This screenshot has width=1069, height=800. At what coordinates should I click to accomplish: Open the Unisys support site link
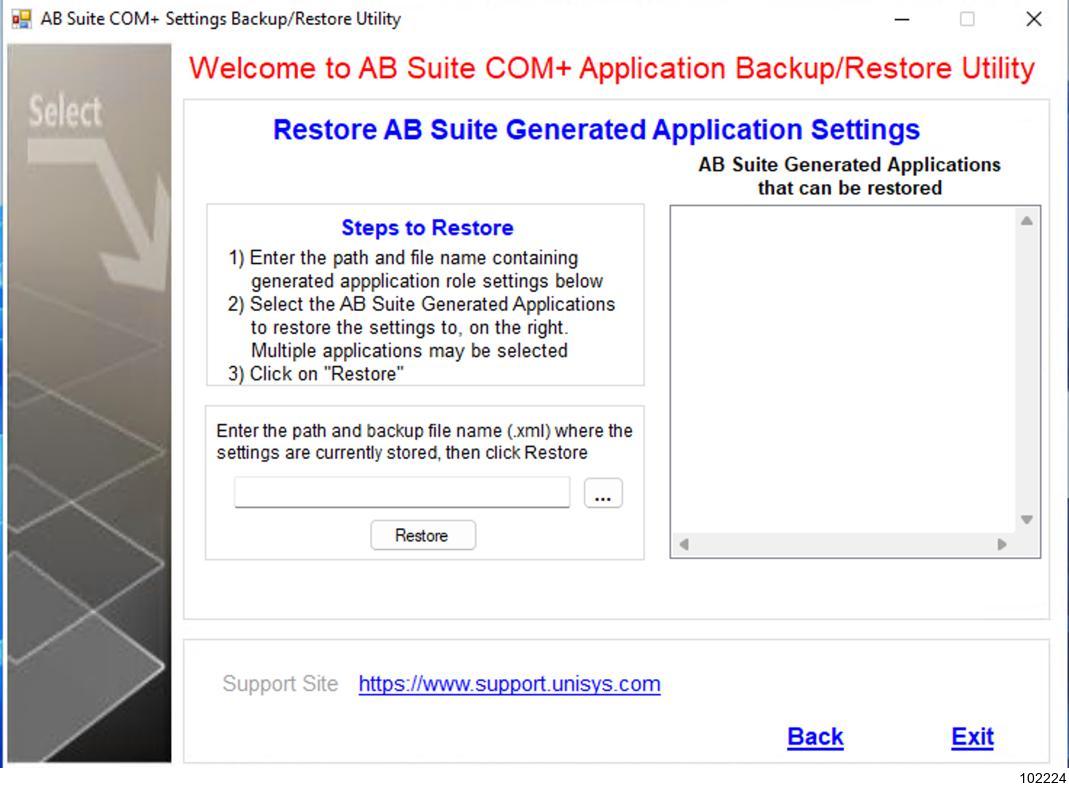[x=509, y=683]
